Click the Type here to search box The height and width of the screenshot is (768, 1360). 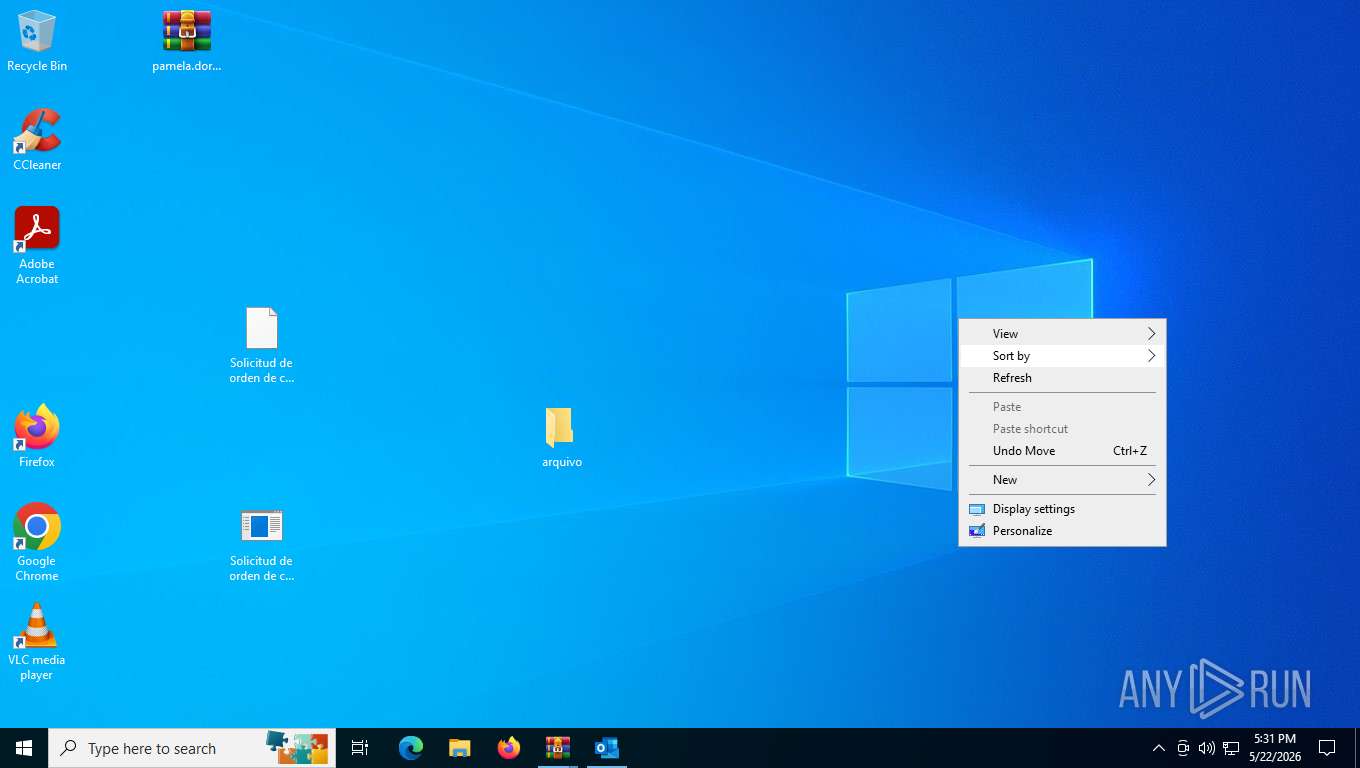(192, 748)
